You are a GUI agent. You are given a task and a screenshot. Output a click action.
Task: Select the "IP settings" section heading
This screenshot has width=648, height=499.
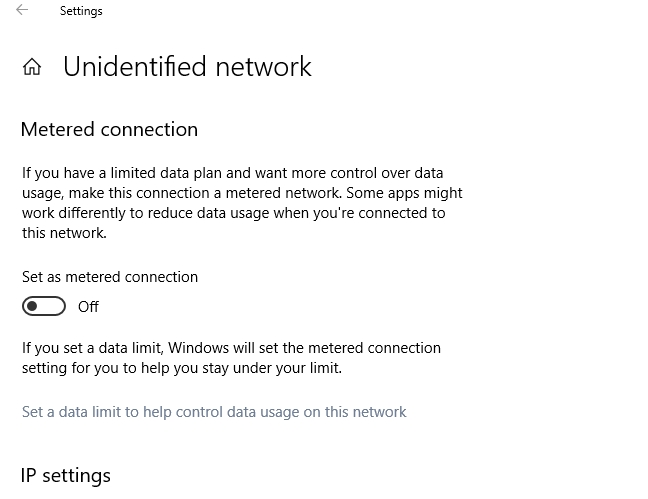point(66,475)
